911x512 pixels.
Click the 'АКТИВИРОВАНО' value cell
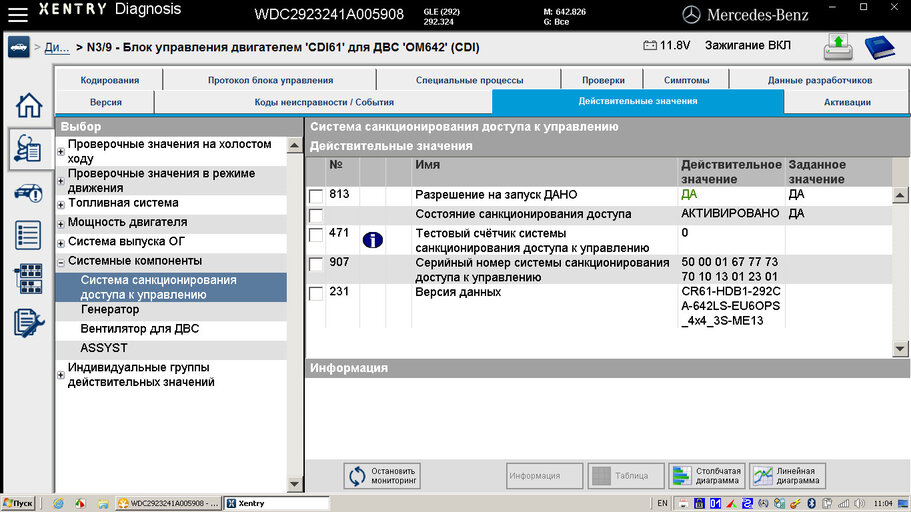pos(730,214)
